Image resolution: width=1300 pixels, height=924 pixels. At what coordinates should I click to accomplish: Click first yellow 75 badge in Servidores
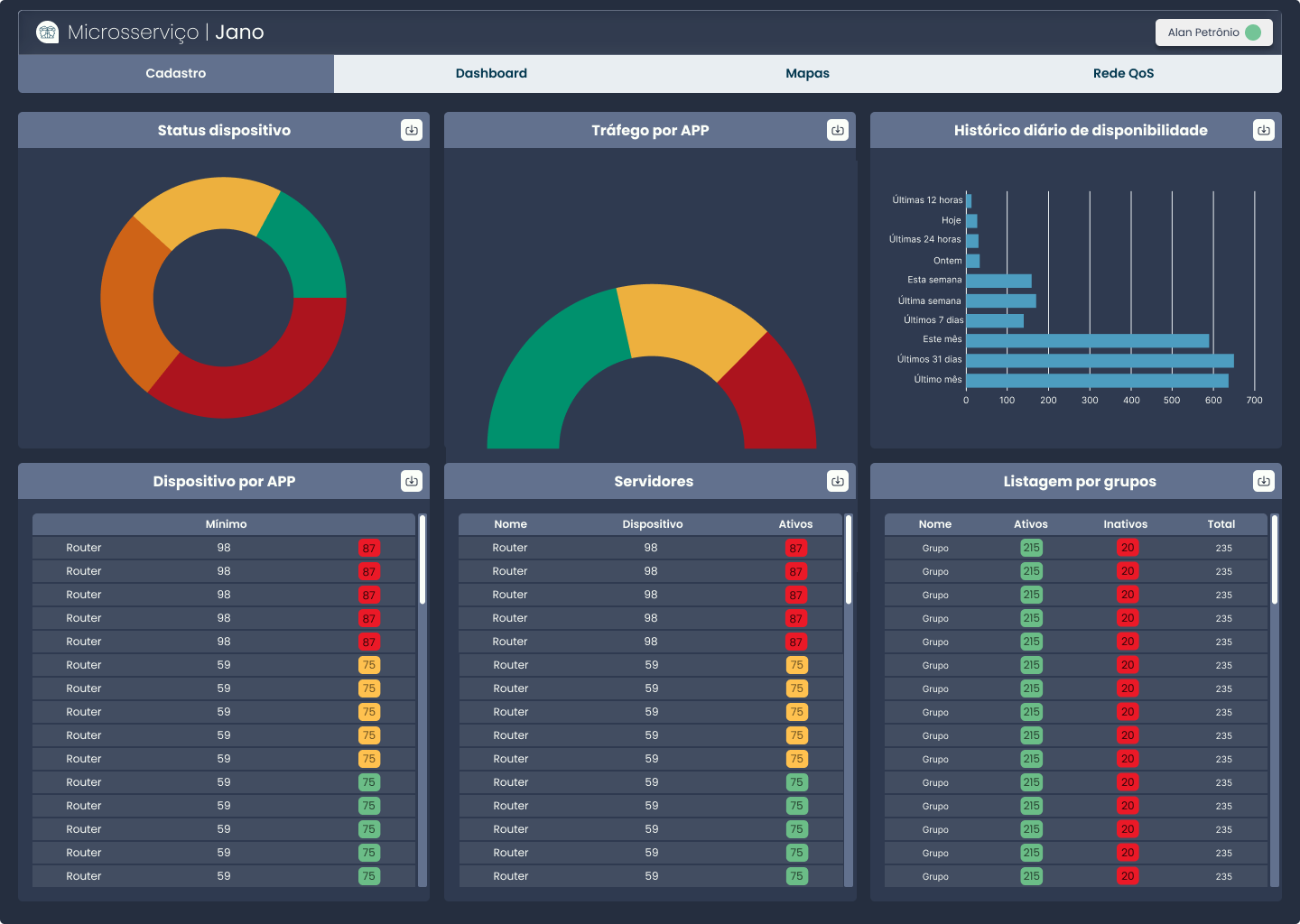(795, 665)
